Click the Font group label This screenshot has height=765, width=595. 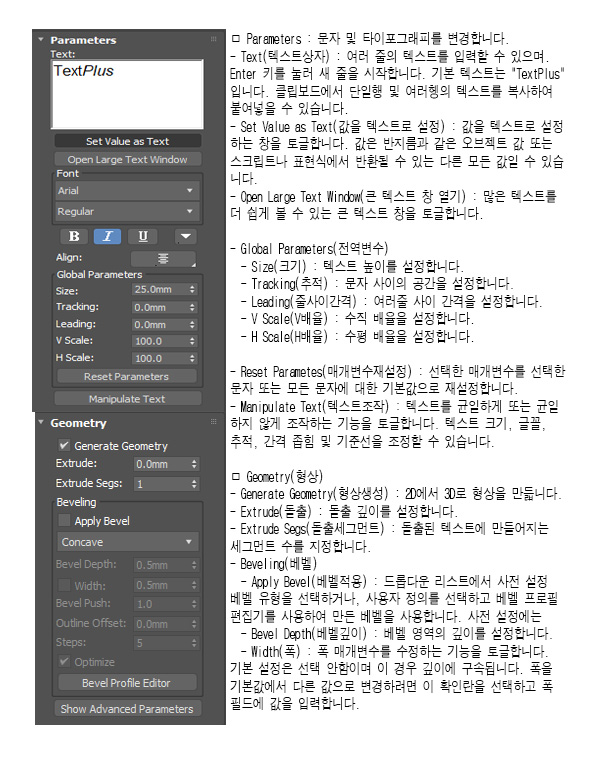point(67,173)
